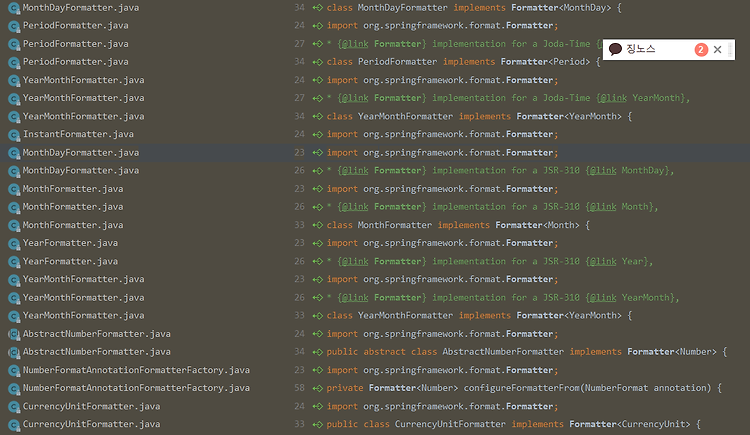Viewport: 750px width, 435px height.
Task: Select NumberFormatAnnotationFormatterFactory.java file name on line 23 row
Action: pos(136,370)
